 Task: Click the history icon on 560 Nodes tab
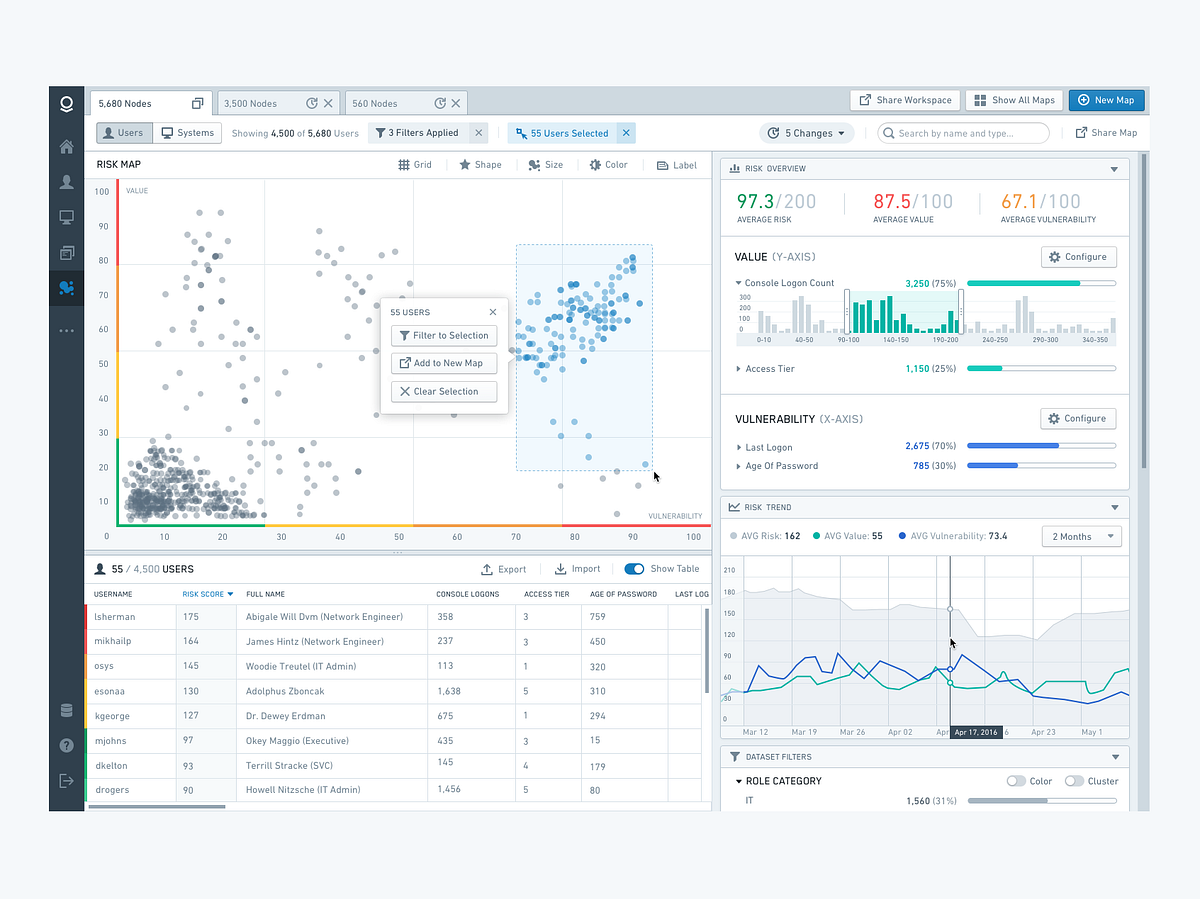(x=440, y=103)
